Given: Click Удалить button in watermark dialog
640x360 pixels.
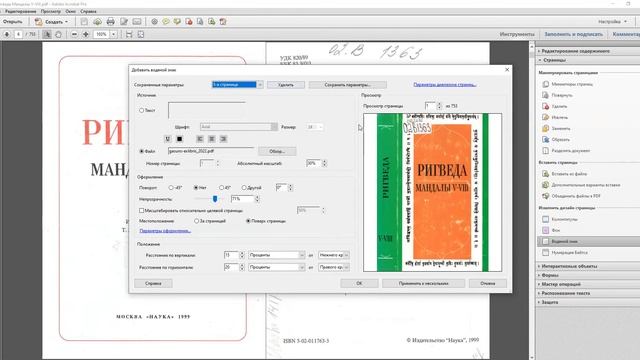Looking at the screenshot, I should 286,85.
